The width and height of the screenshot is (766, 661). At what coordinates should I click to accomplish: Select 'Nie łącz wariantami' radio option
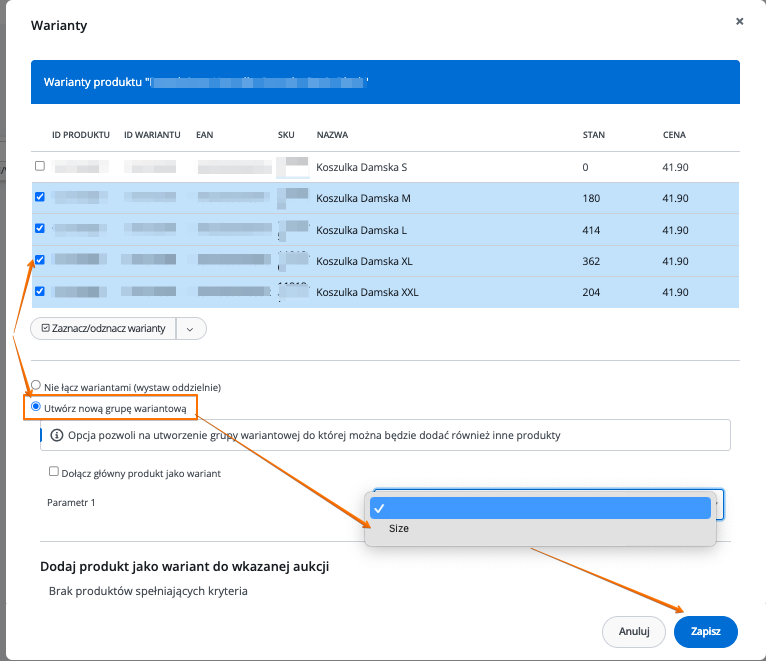37,386
